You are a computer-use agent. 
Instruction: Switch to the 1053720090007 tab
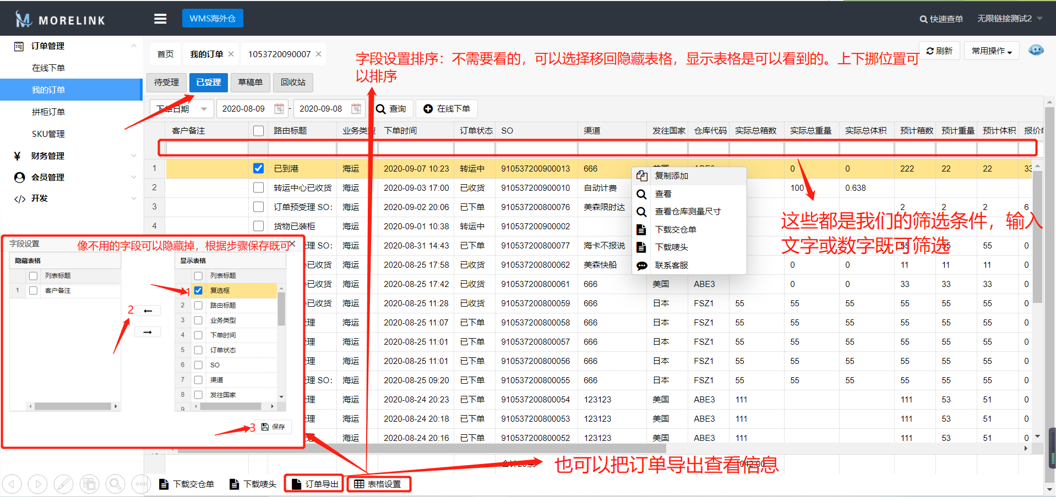tap(279, 54)
